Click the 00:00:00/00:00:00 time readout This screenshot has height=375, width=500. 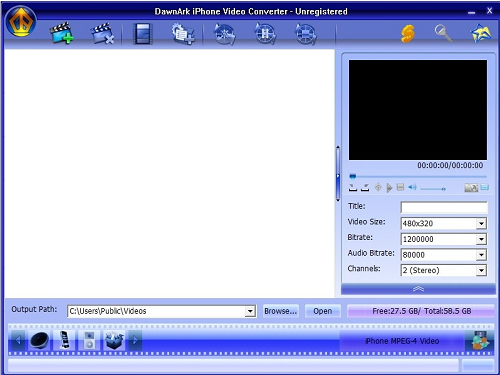click(450, 165)
